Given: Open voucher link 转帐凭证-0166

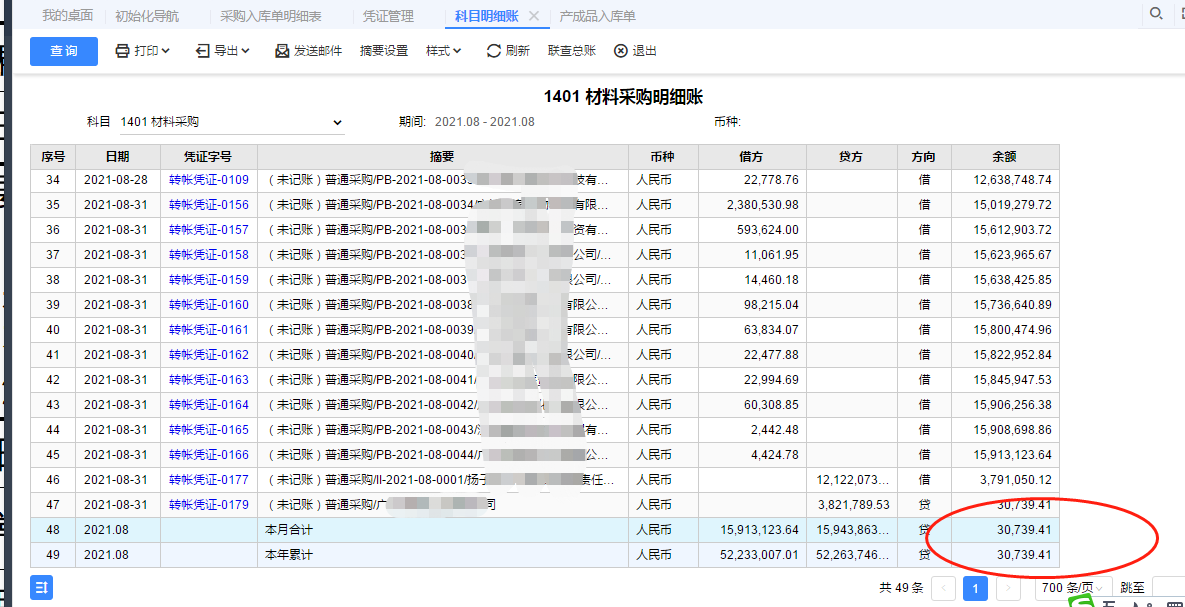Looking at the screenshot, I should (209, 454).
